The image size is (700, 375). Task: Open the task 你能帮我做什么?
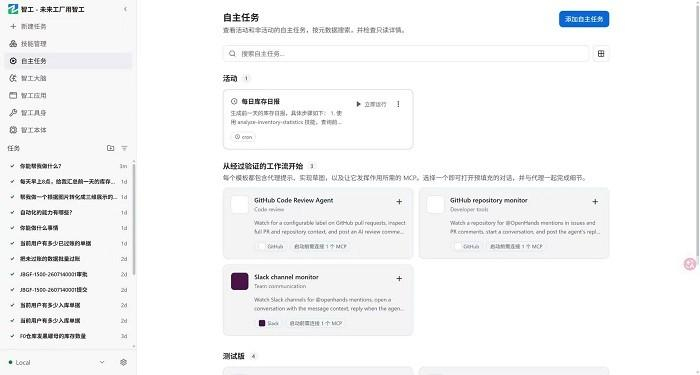(x=68, y=166)
